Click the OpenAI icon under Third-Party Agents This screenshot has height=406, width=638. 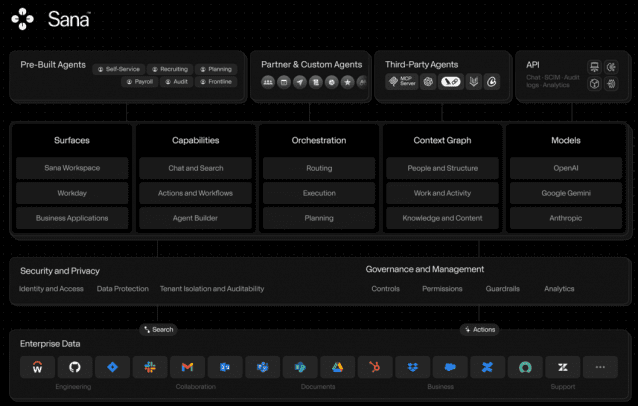pos(428,81)
